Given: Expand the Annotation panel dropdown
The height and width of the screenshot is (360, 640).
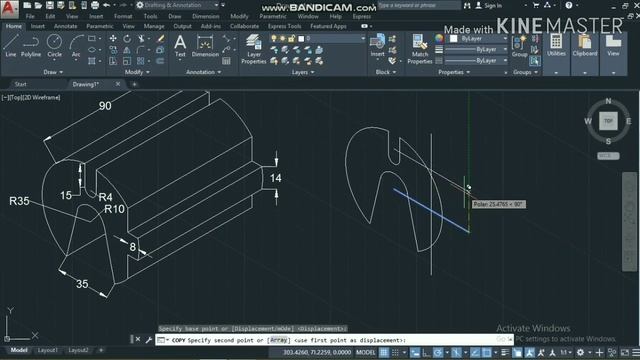Looking at the screenshot, I should [204, 72].
